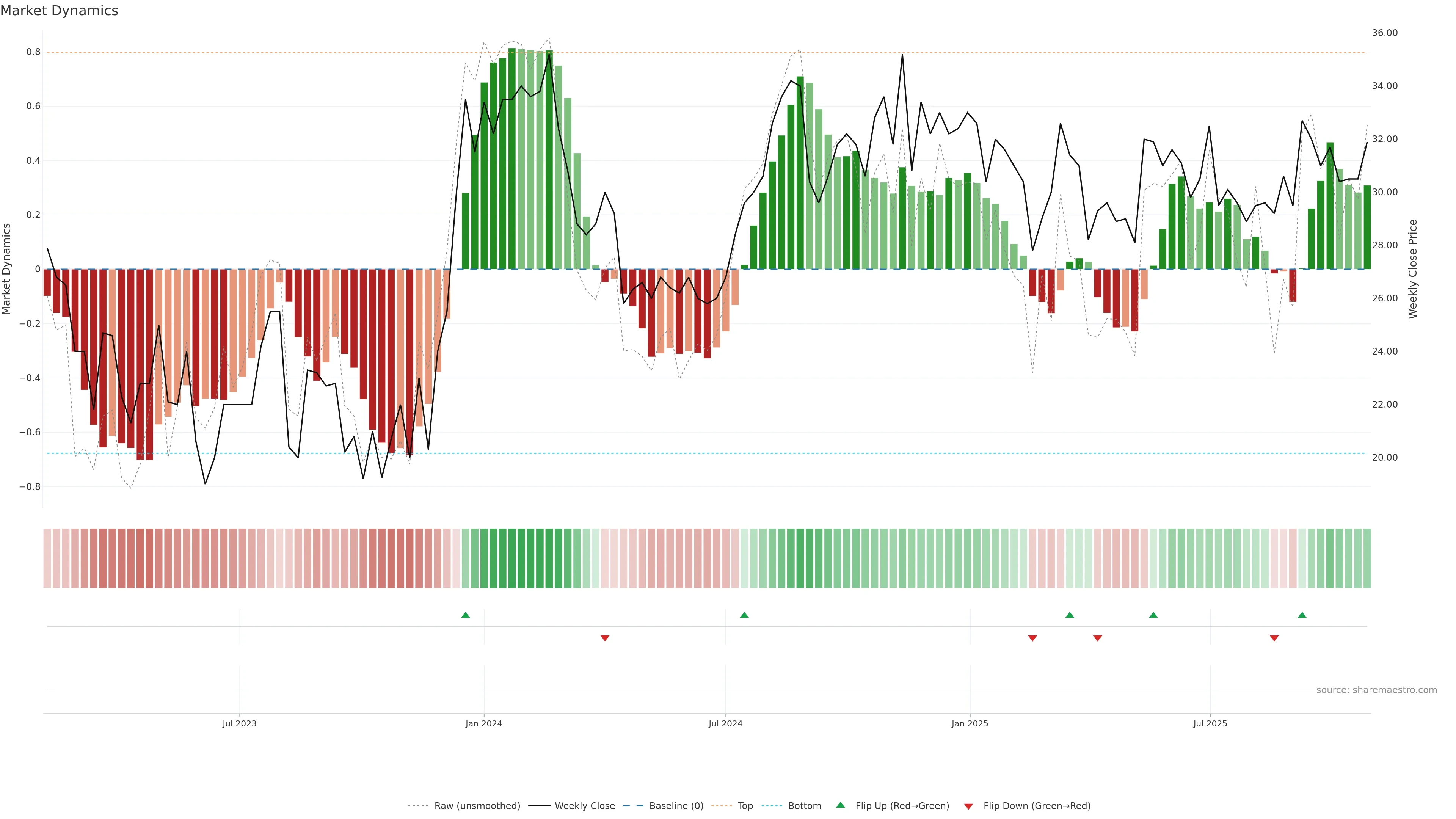Screen dimensions: 1456x819
Task: Toggle the Weekly Close legend entry
Action: click(x=584, y=806)
